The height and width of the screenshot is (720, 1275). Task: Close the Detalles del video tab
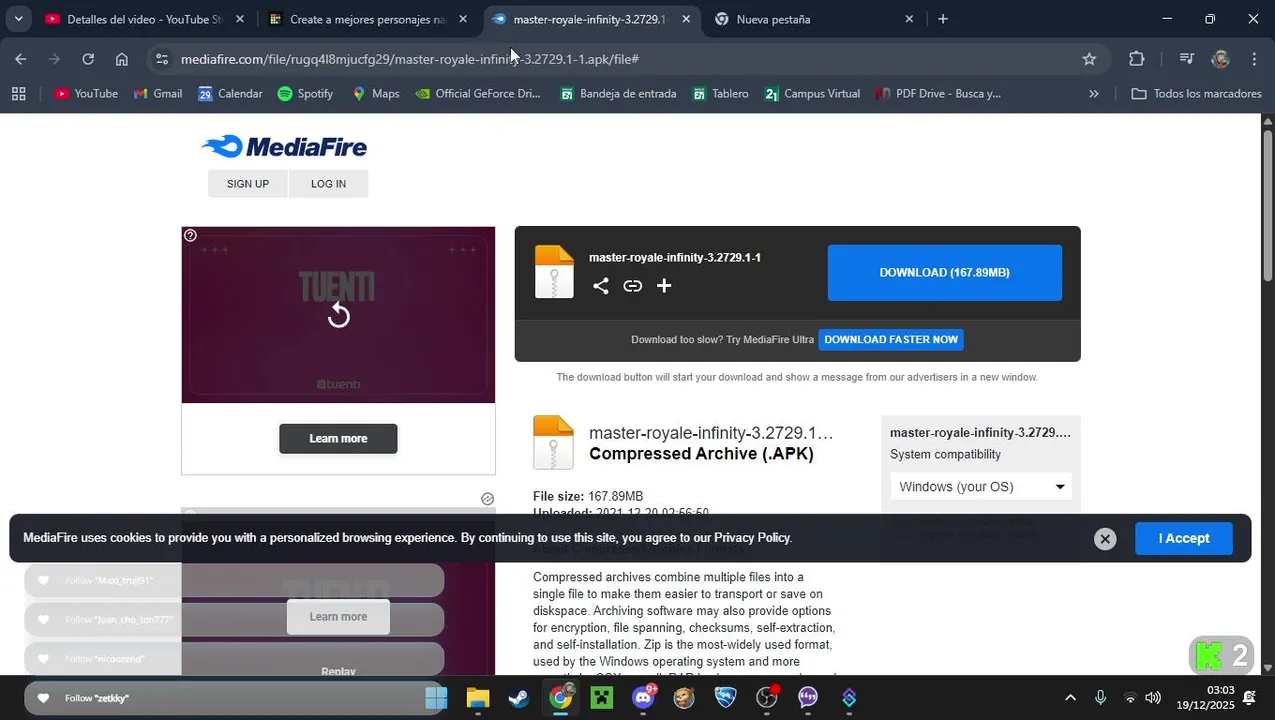coord(240,19)
